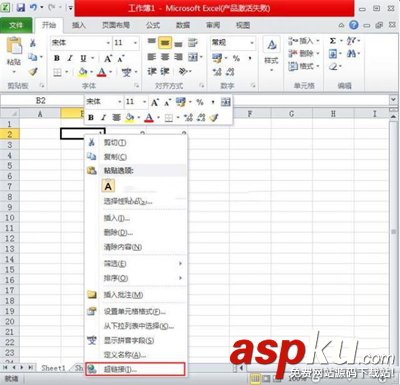400x385 pixels.
Task: Choose 设置单元格格式 menu item
Action: coord(136,311)
